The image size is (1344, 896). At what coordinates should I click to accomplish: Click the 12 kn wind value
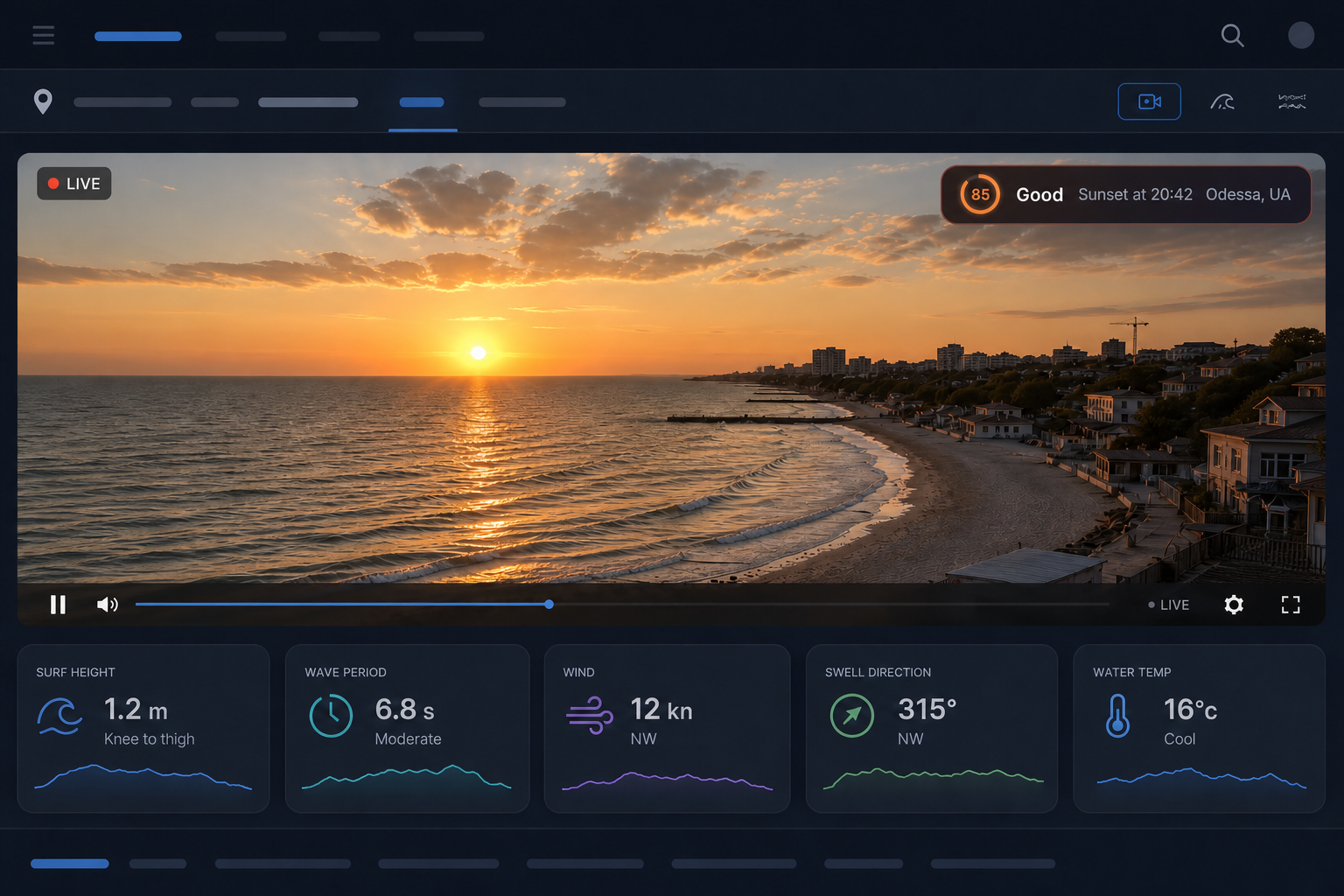[x=661, y=709]
